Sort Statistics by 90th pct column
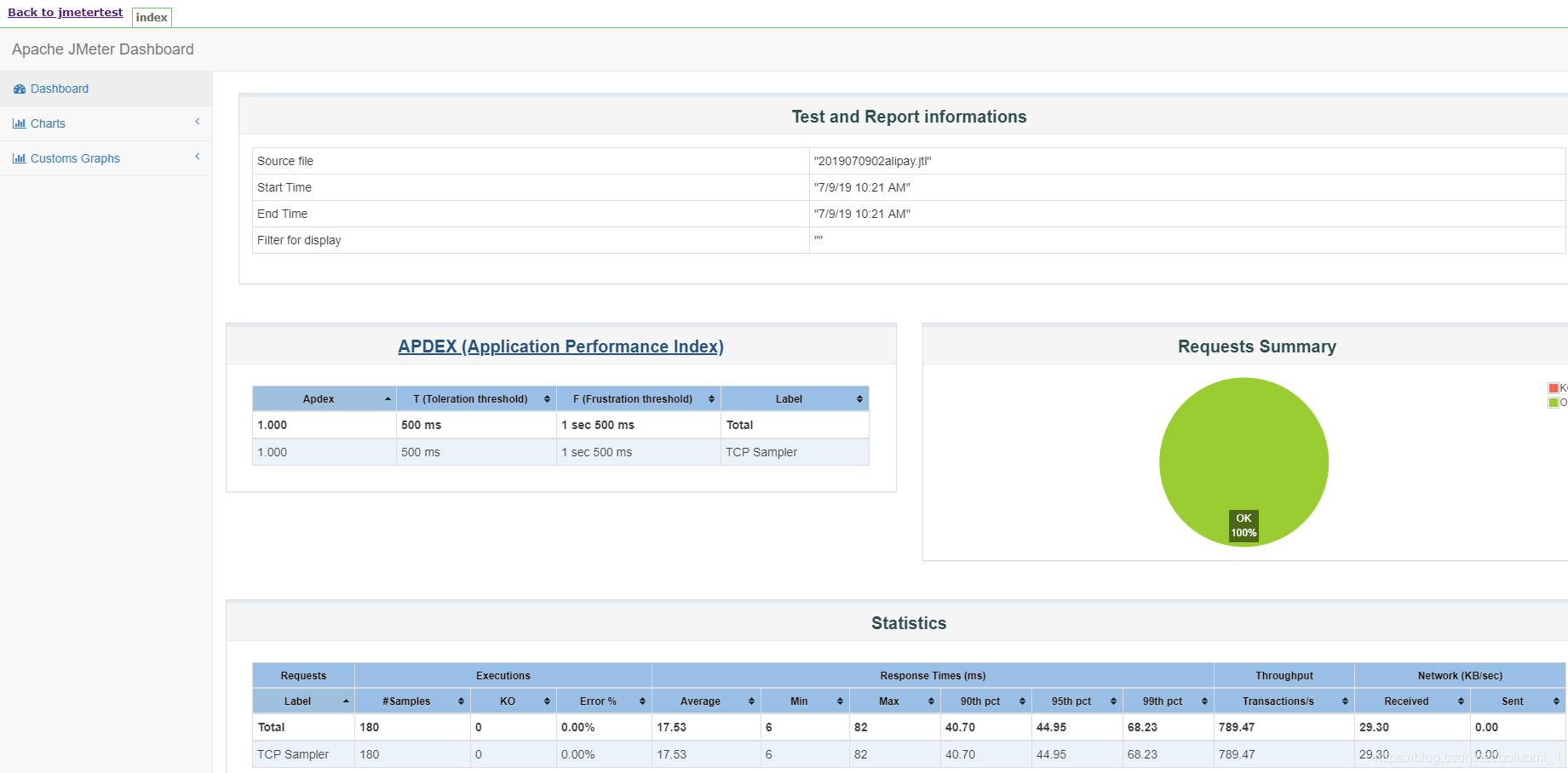Image resolution: width=1568 pixels, height=773 pixels. coord(986,701)
